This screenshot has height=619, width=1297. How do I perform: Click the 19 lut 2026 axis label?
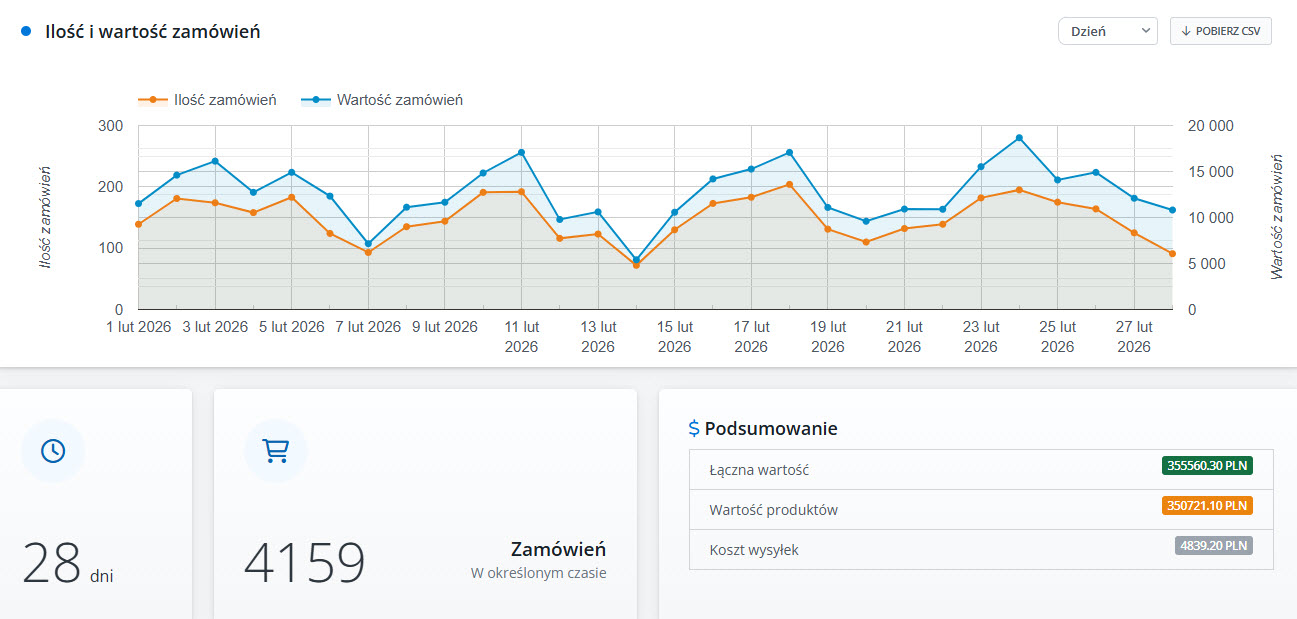click(x=828, y=337)
